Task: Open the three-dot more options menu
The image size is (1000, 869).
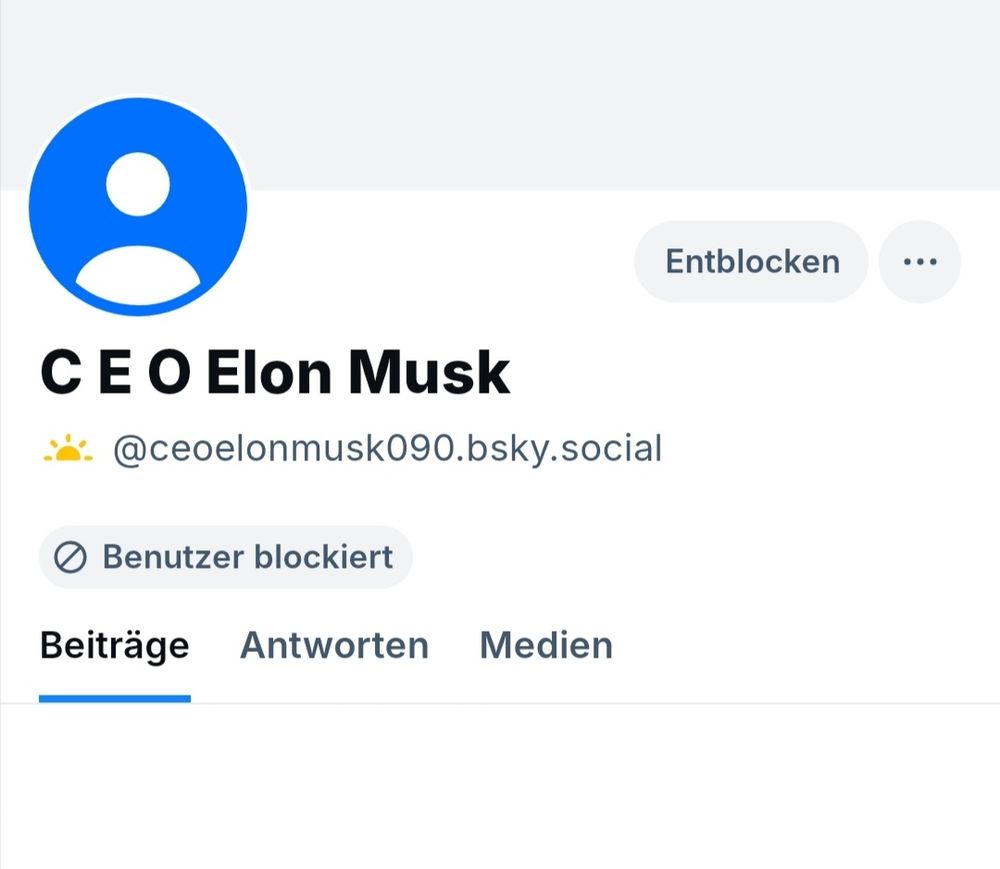Action: (x=919, y=261)
